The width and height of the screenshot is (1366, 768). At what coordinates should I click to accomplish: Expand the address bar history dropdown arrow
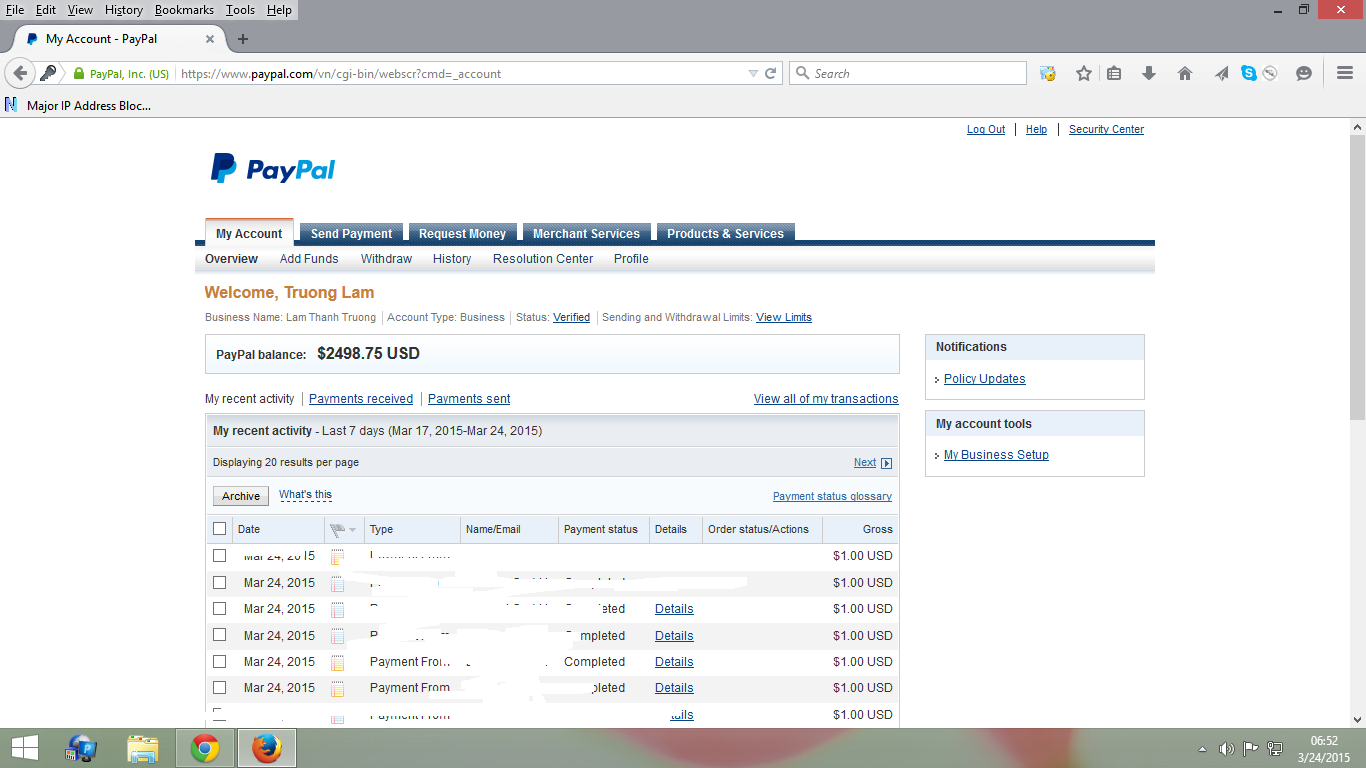click(753, 73)
